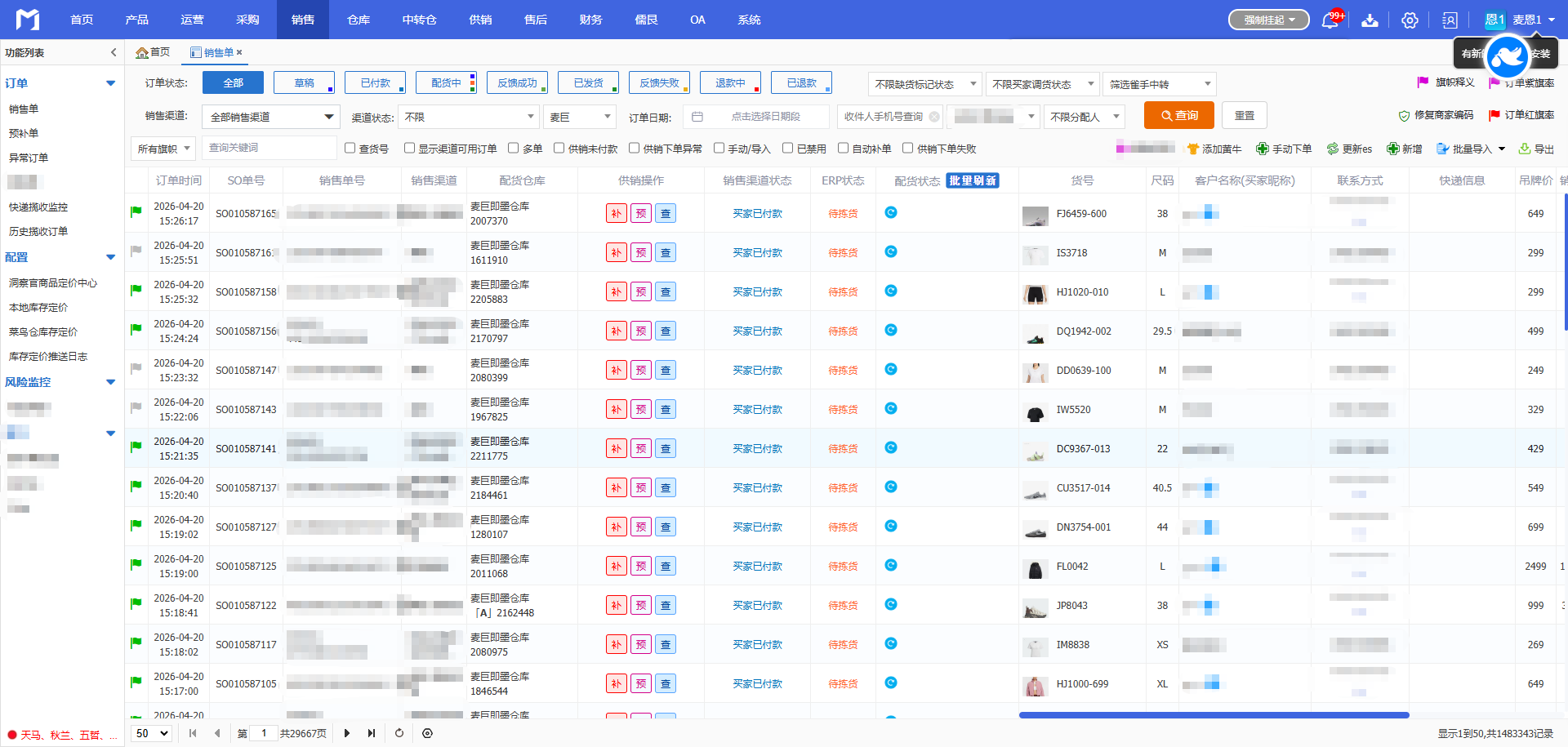Screen dimensions: 1568x747
Task: Click the refresh icon in pagination bar
Action: [x=399, y=733]
